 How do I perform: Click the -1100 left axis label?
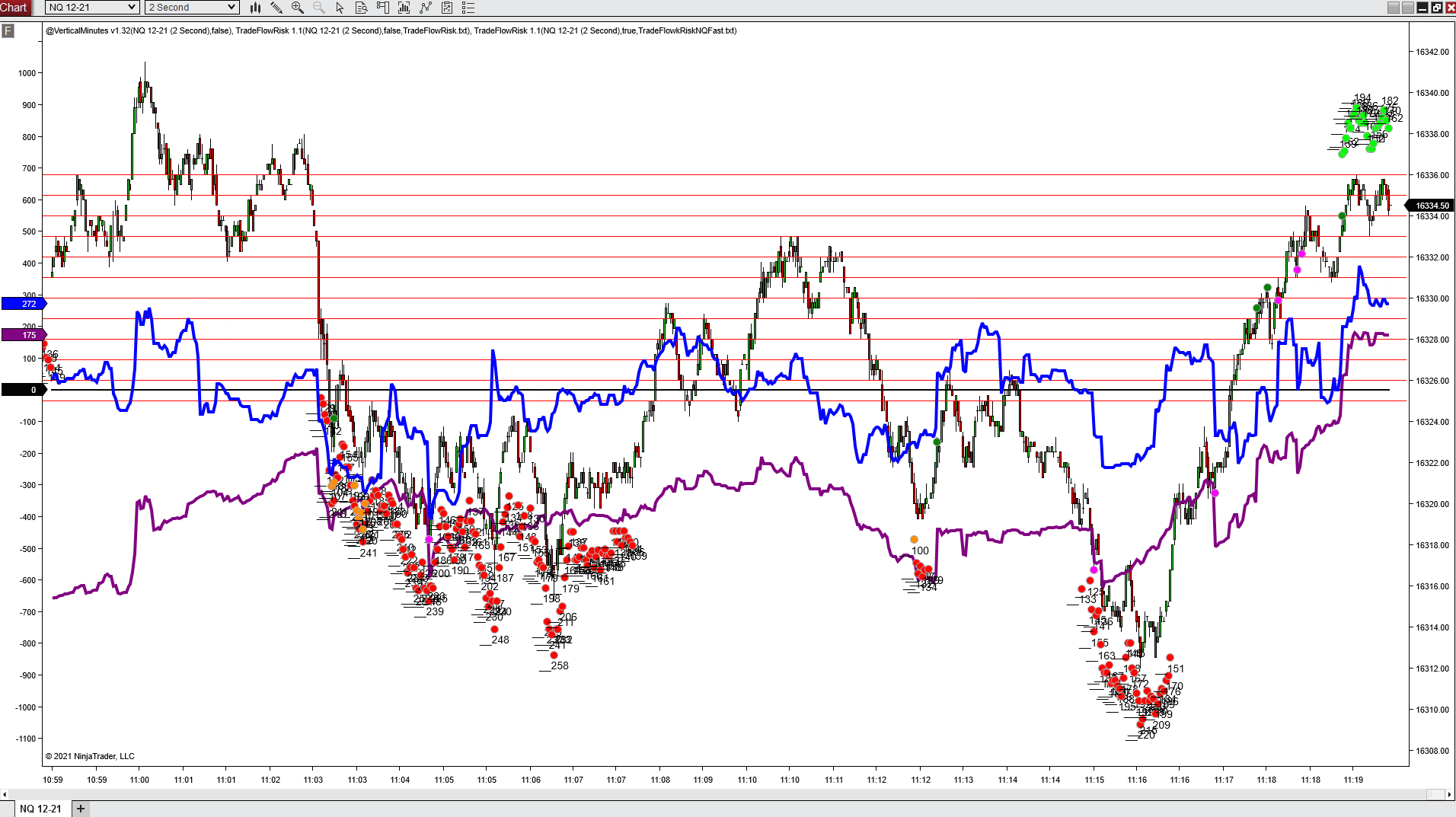25,739
